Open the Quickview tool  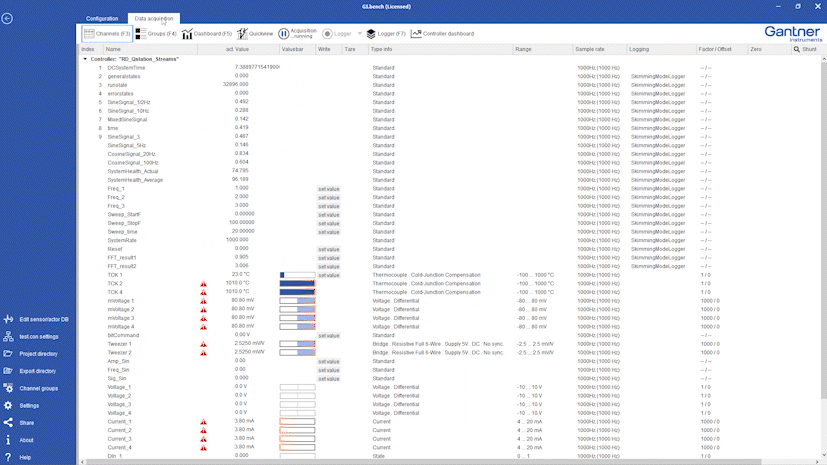point(255,34)
